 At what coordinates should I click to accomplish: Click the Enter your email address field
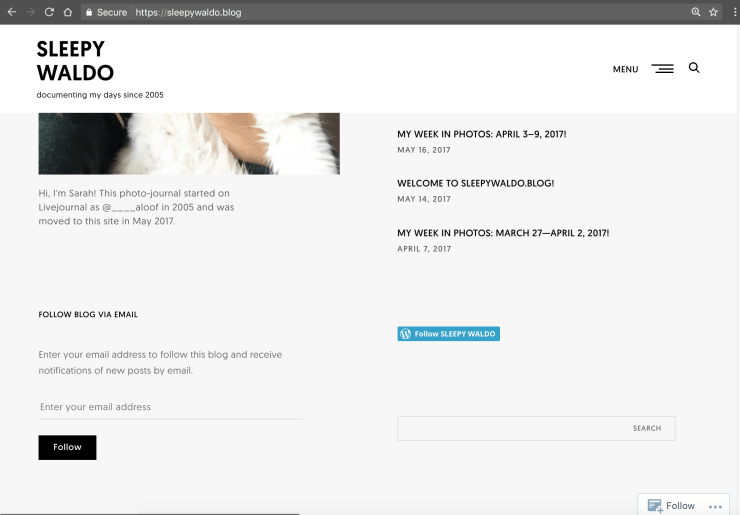170,407
